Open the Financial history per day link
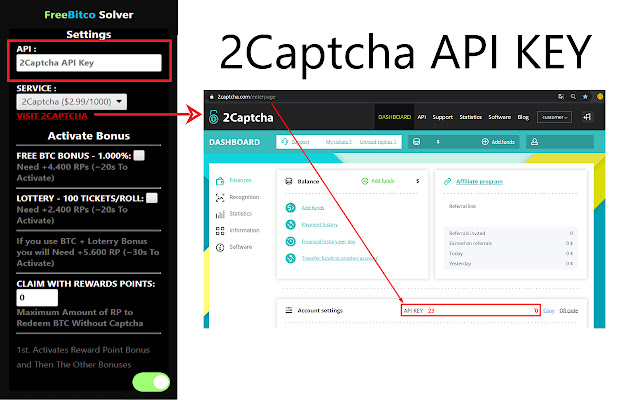The height and width of the screenshot is (400, 640). coord(328,242)
